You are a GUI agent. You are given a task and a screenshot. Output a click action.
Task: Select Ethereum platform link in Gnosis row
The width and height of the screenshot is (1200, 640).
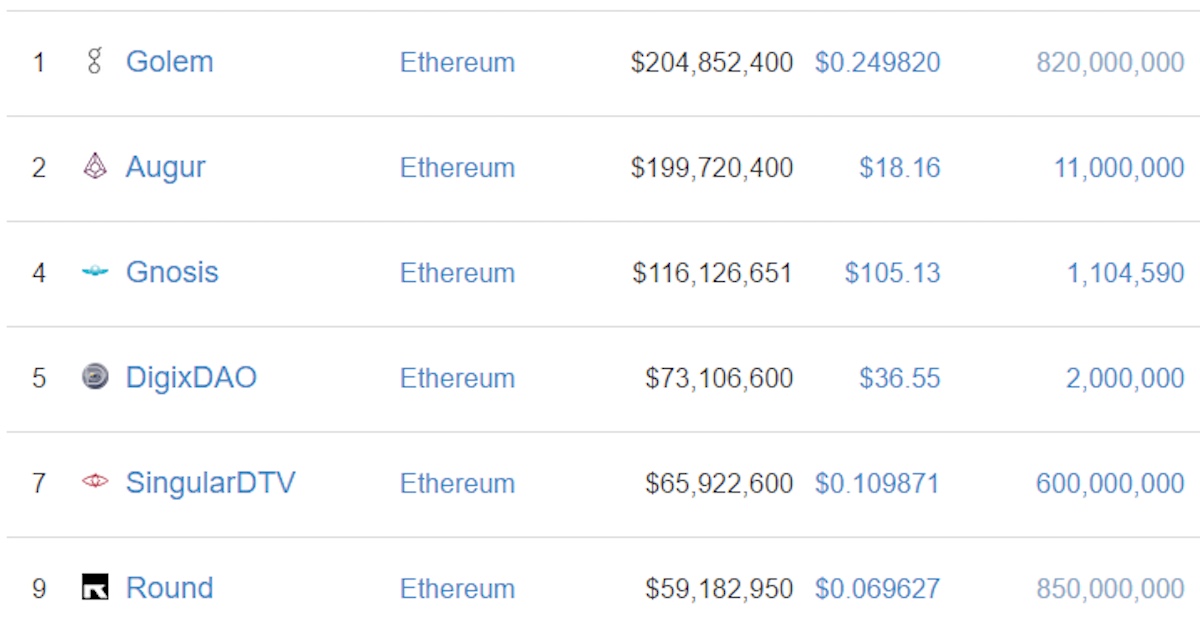tap(457, 272)
